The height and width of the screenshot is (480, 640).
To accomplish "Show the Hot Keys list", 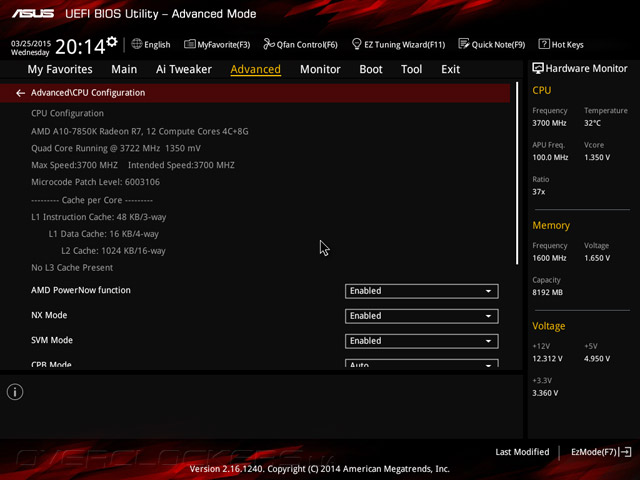I will point(561,44).
